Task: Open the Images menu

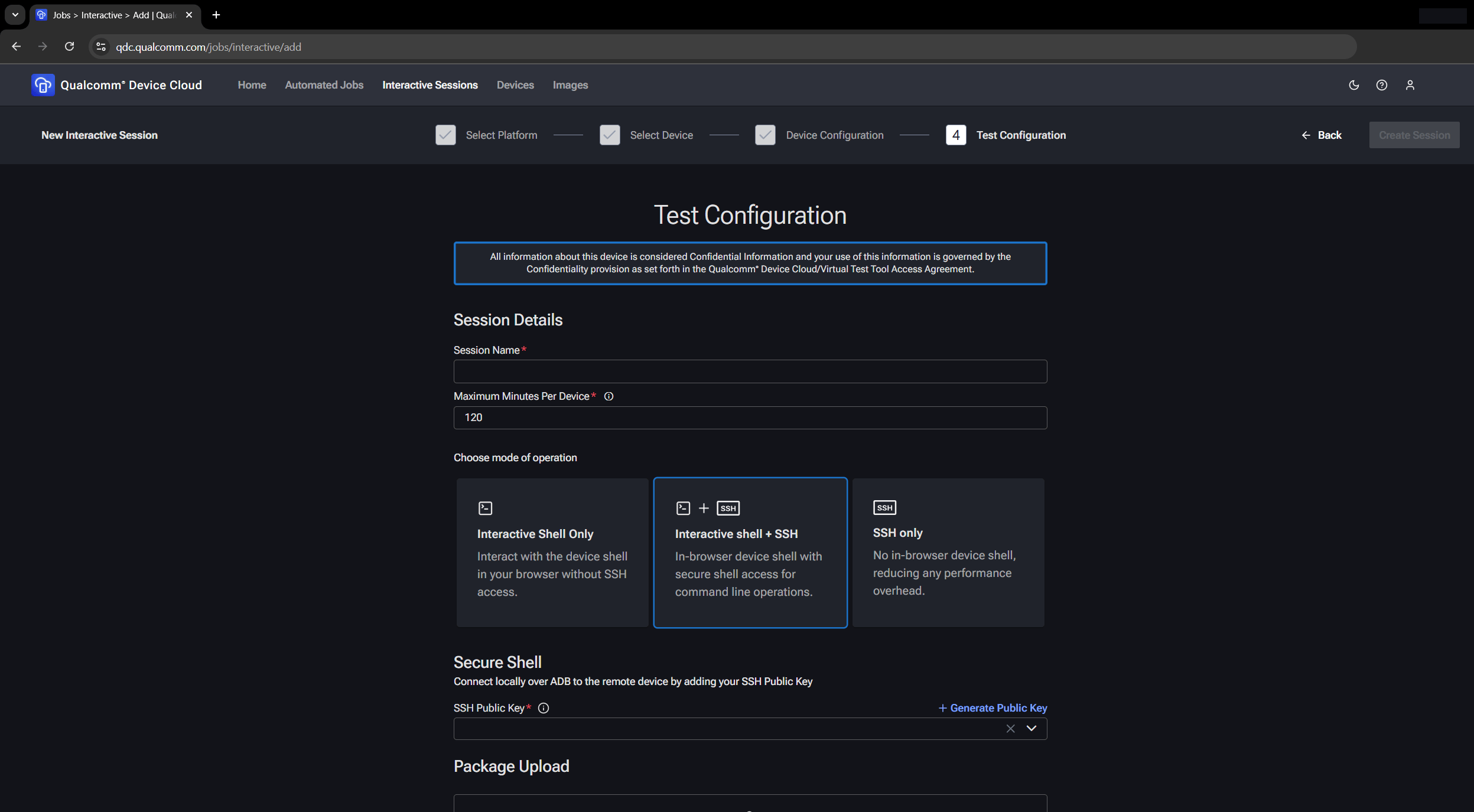Action: pos(570,85)
